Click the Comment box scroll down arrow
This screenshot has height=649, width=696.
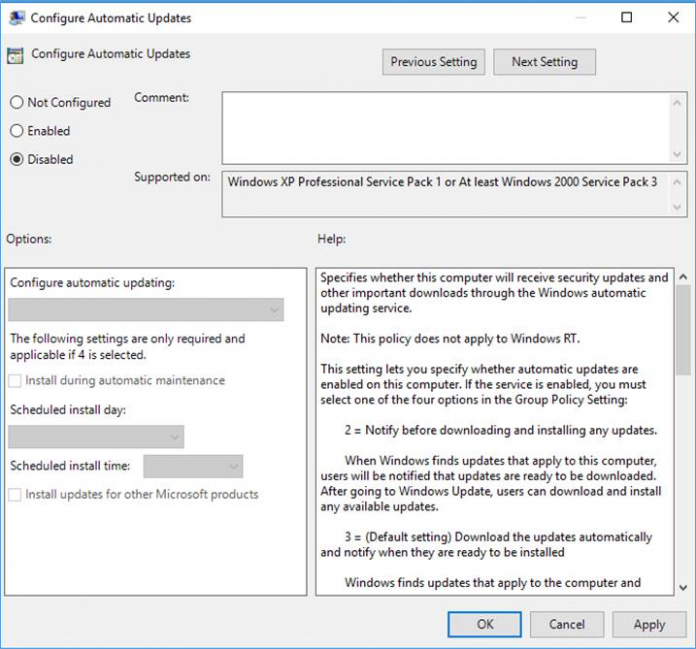tap(677, 154)
